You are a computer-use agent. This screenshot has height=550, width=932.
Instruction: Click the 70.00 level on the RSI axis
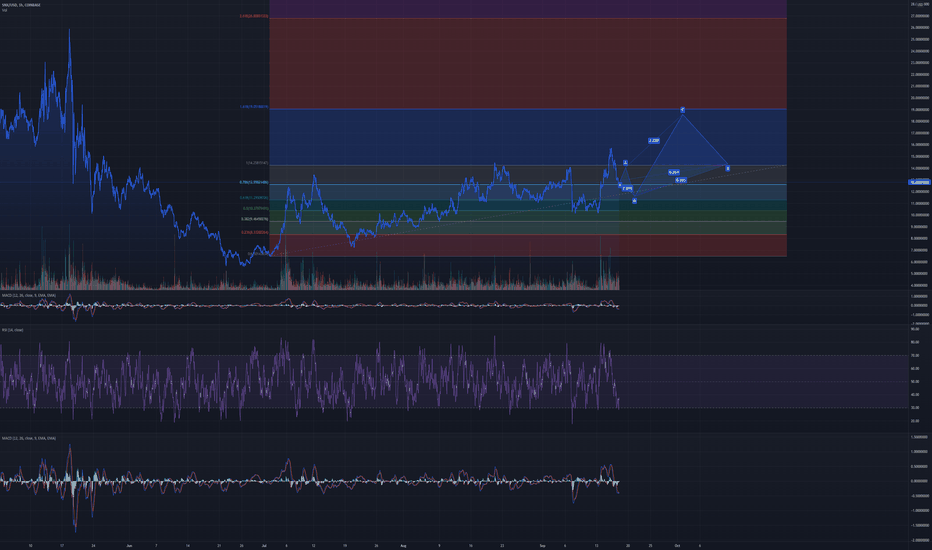[x=915, y=356]
